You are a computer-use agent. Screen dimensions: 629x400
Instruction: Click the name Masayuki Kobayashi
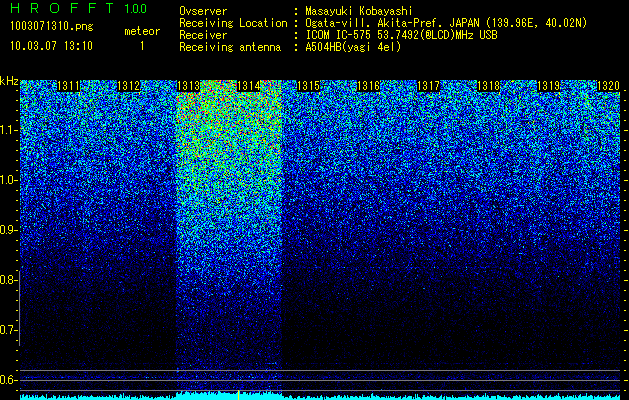[359, 11]
